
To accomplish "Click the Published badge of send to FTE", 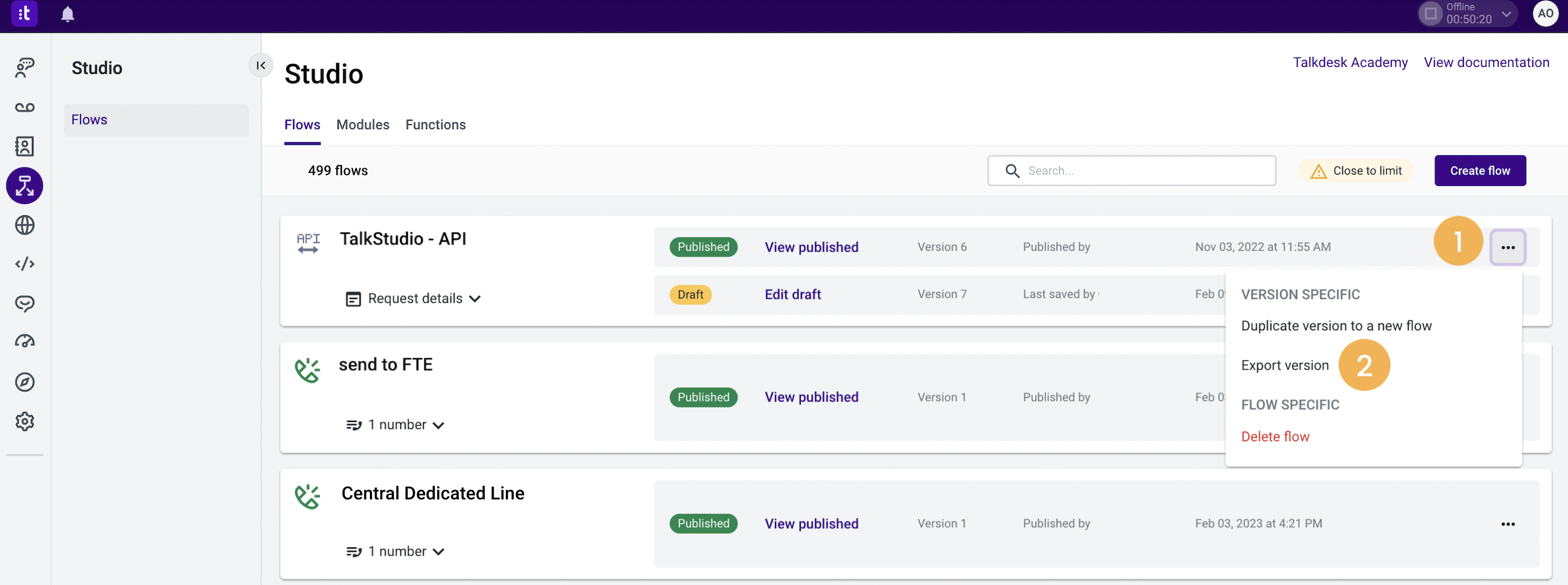I will (x=703, y=398).
